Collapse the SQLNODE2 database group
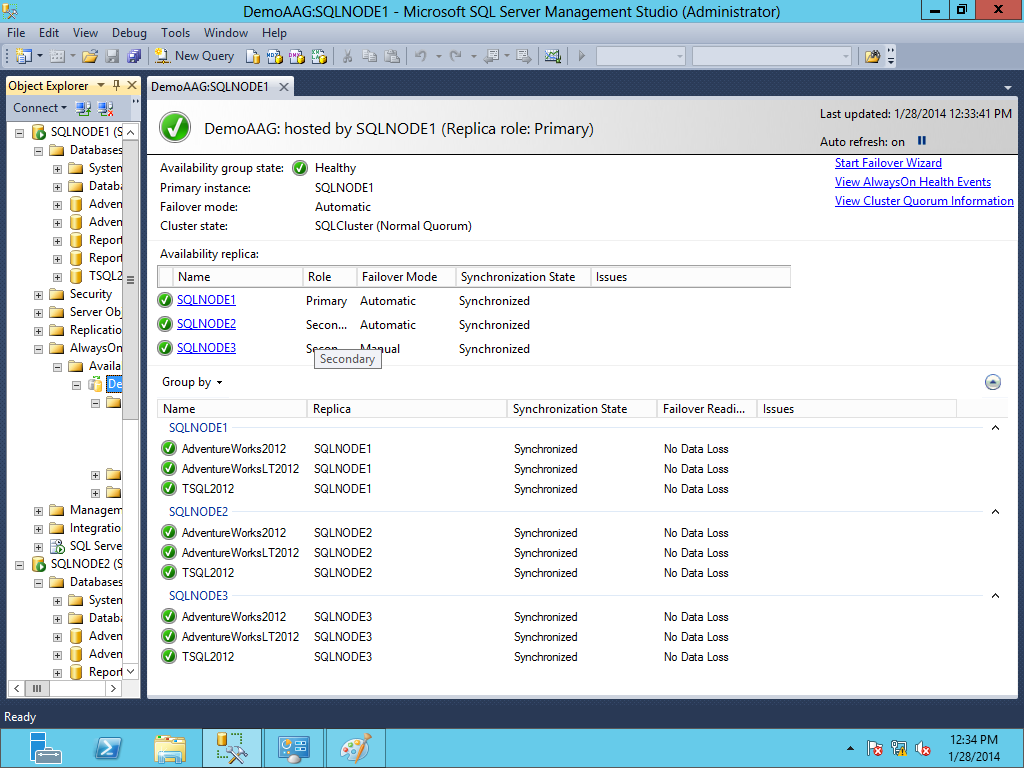 (x=995, y=512)
